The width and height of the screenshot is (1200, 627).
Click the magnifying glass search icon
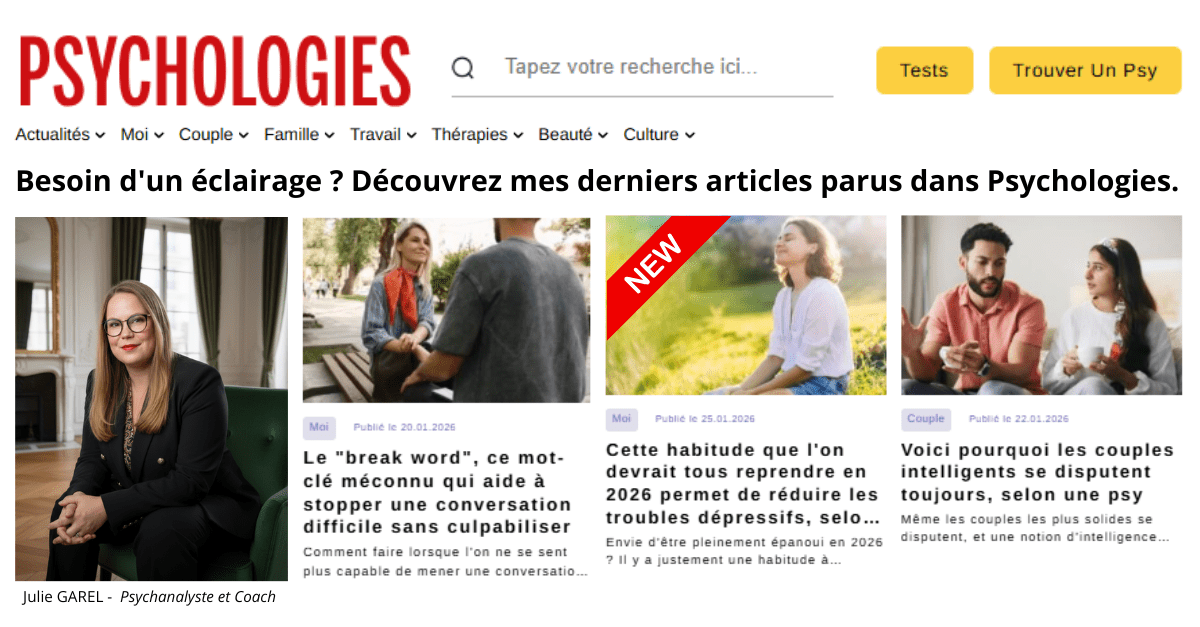pos(462,68)
